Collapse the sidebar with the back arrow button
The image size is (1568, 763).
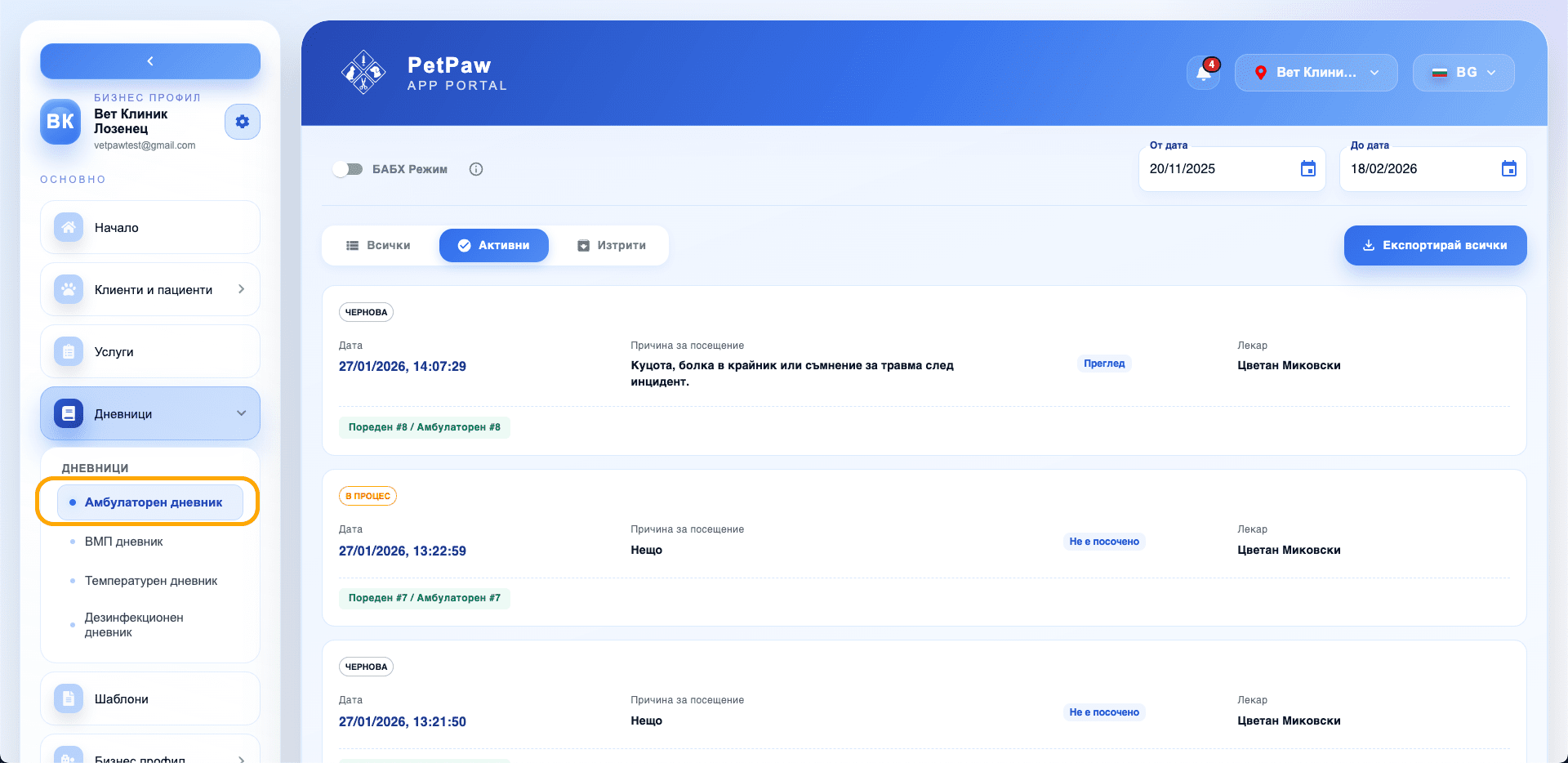(x=150, y=61)
